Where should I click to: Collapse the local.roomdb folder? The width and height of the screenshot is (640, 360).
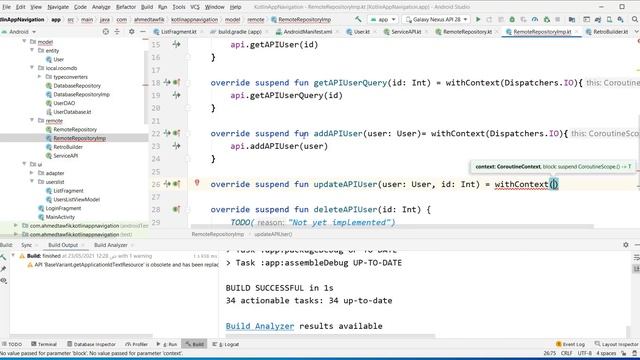(x=32, y=68)
